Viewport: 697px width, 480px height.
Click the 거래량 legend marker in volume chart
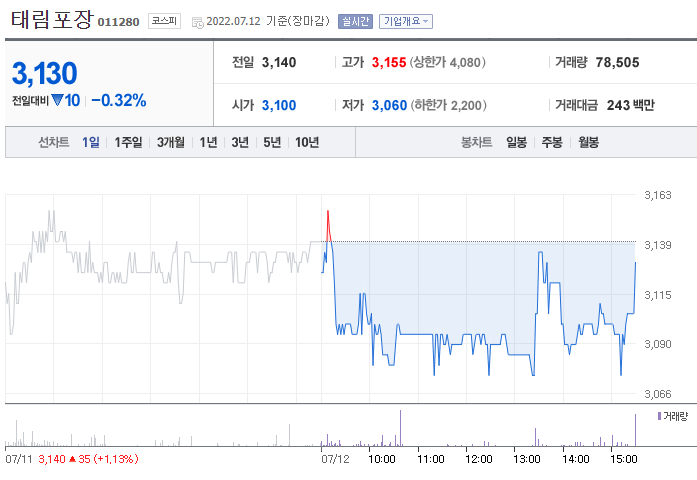tap(659, 416)
